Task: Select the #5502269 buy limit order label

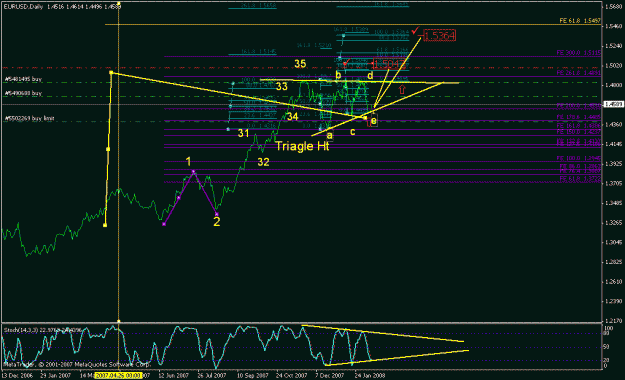Action: tap(29, 118)
